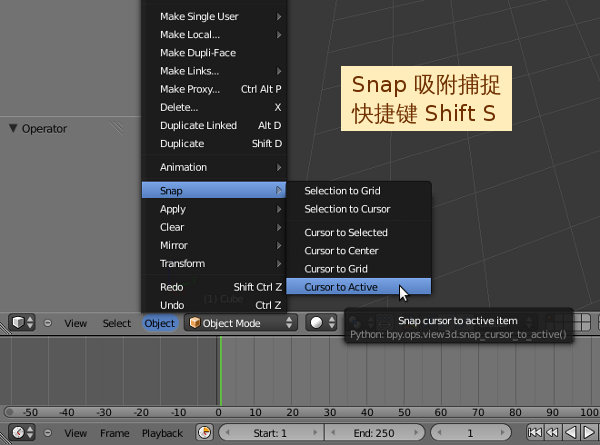Expand the Apply submenu
This screenshot has width=600, height=445.
click(214, 209)
